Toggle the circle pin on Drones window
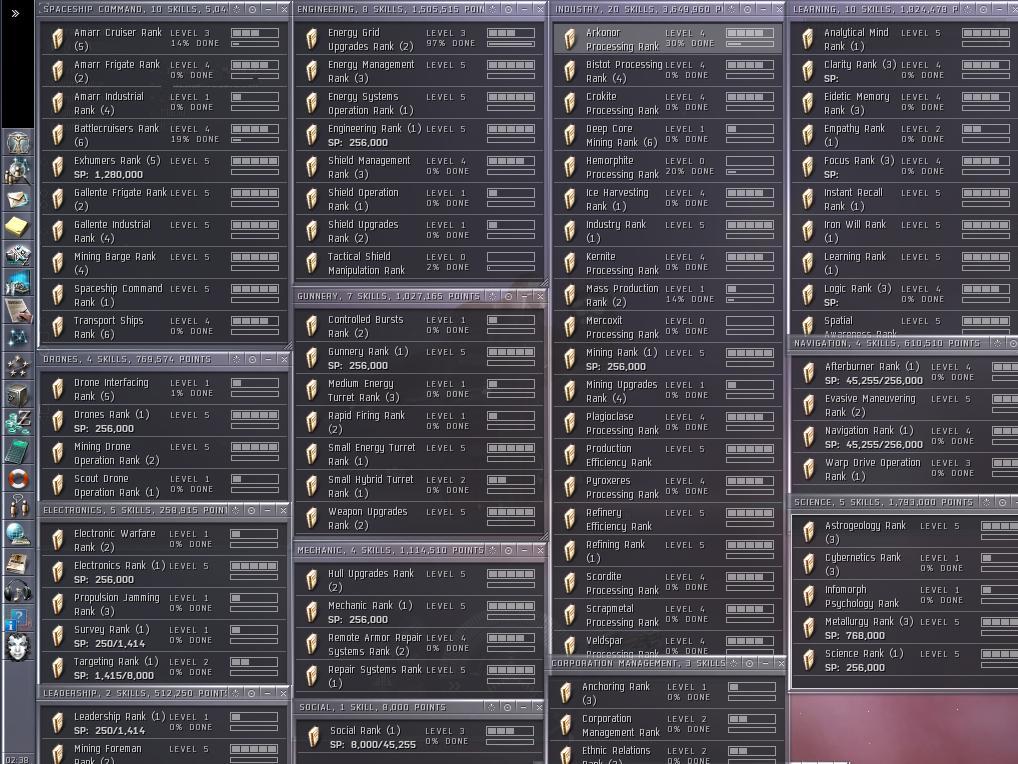Screen dimensions: 1018x764 pyautogui.click(x=252, y=359)
